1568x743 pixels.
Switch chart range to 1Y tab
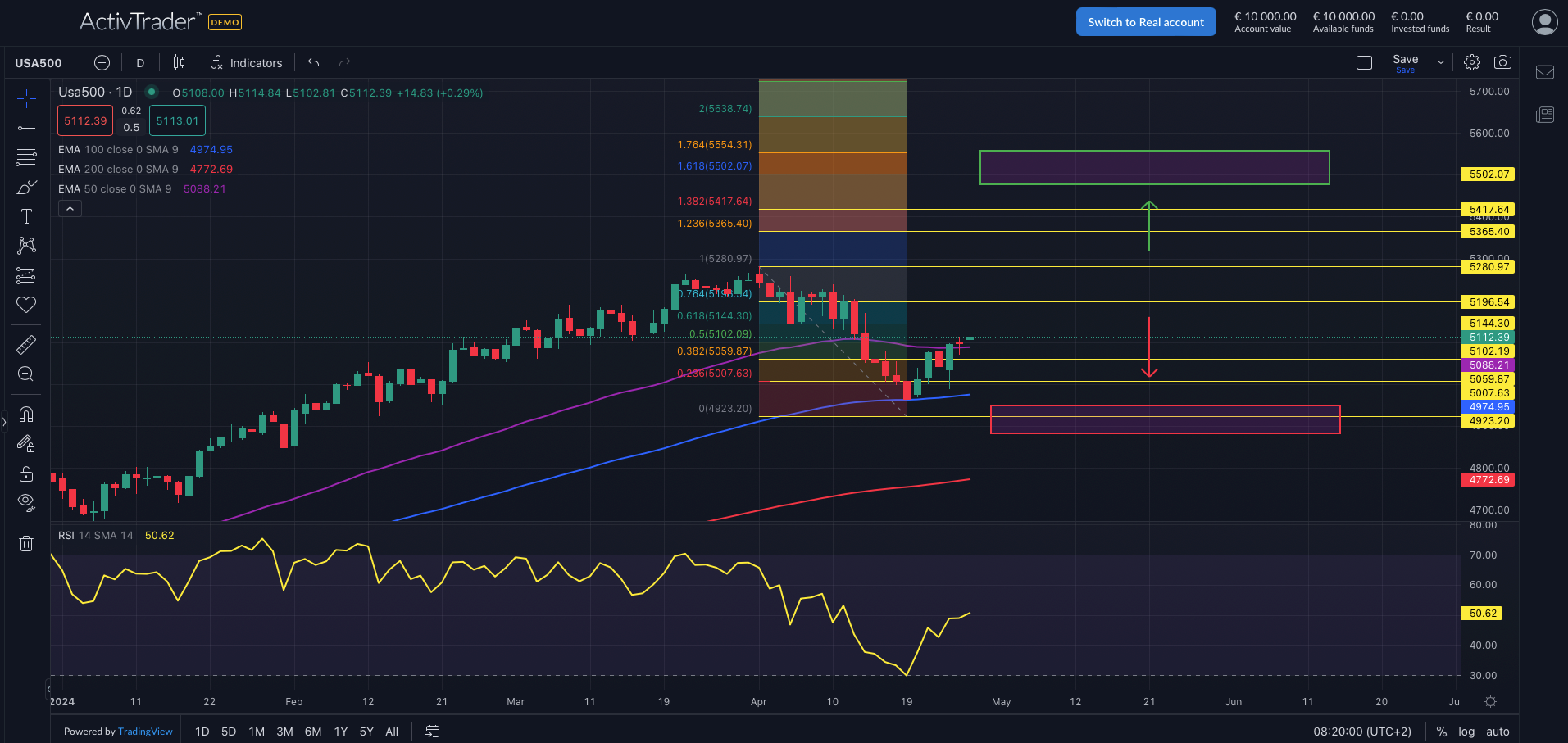pyautogui.click(x=340, y=732)
